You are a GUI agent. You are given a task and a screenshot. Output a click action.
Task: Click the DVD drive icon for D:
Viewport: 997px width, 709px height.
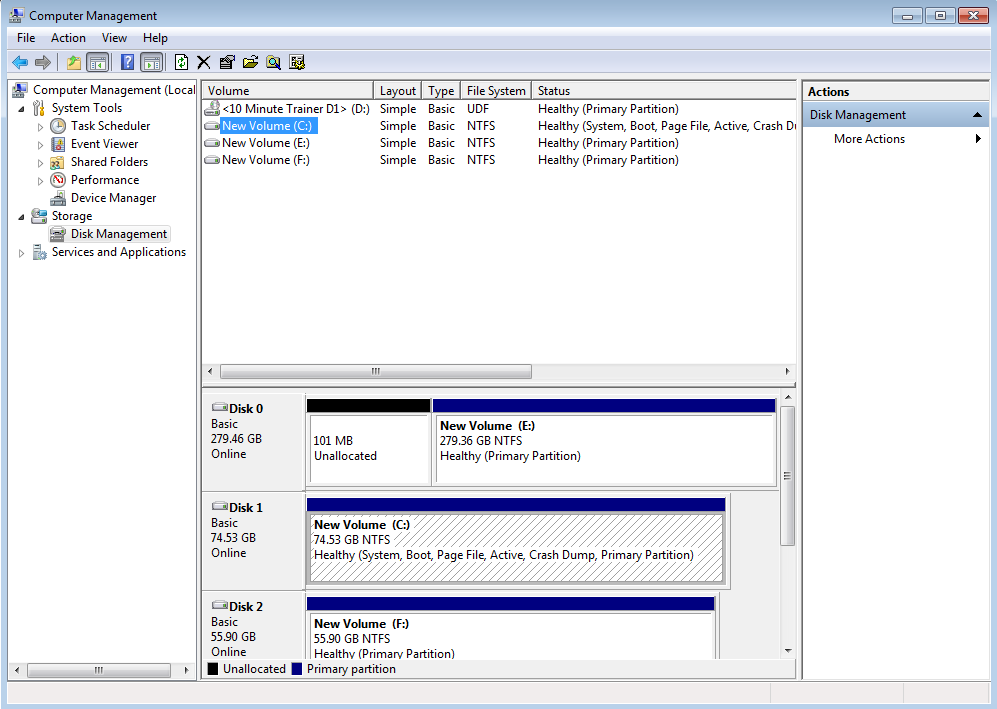click(212, 108)
